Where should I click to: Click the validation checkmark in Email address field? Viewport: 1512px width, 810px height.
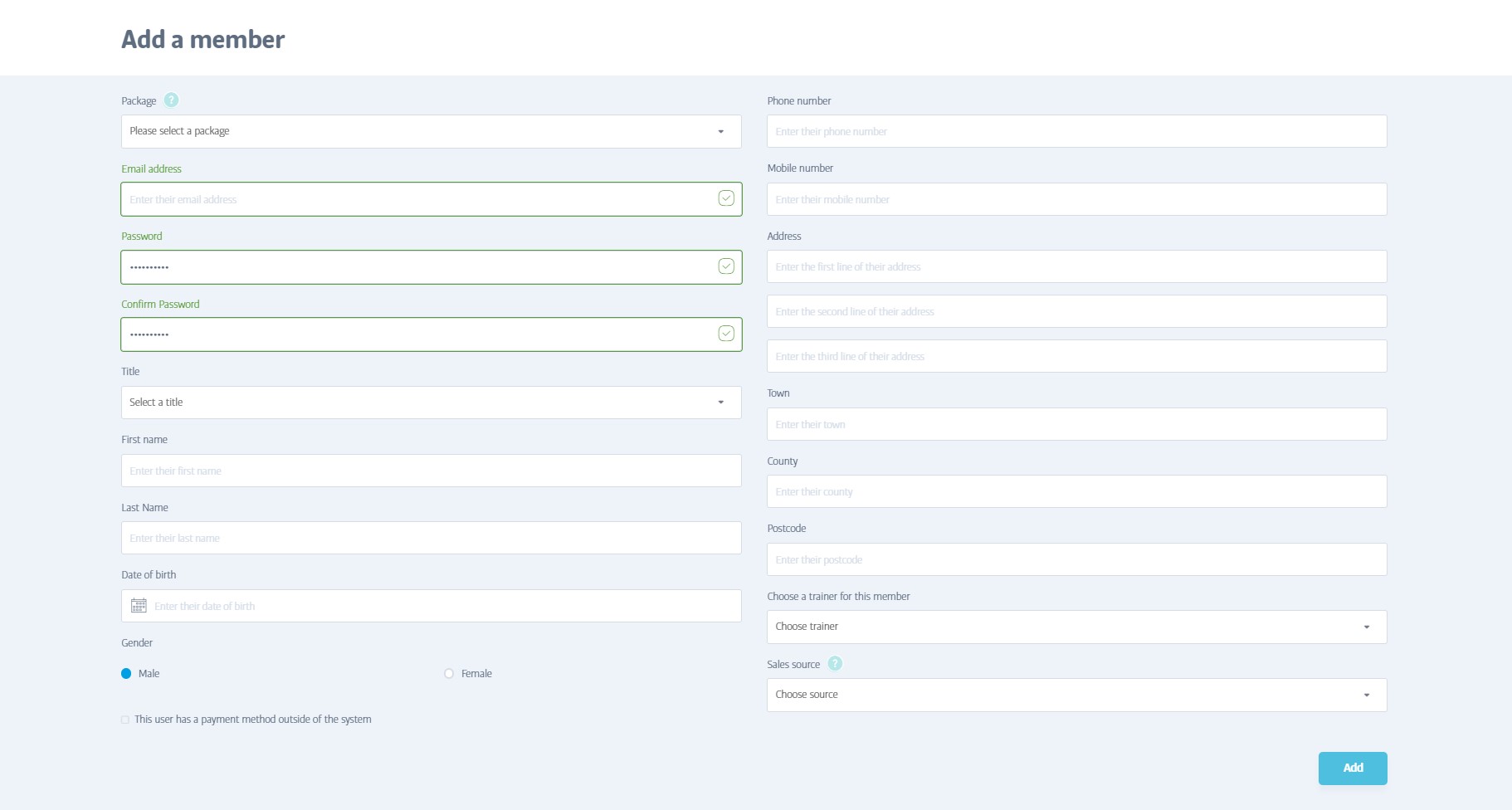click(x=726, y=198)
